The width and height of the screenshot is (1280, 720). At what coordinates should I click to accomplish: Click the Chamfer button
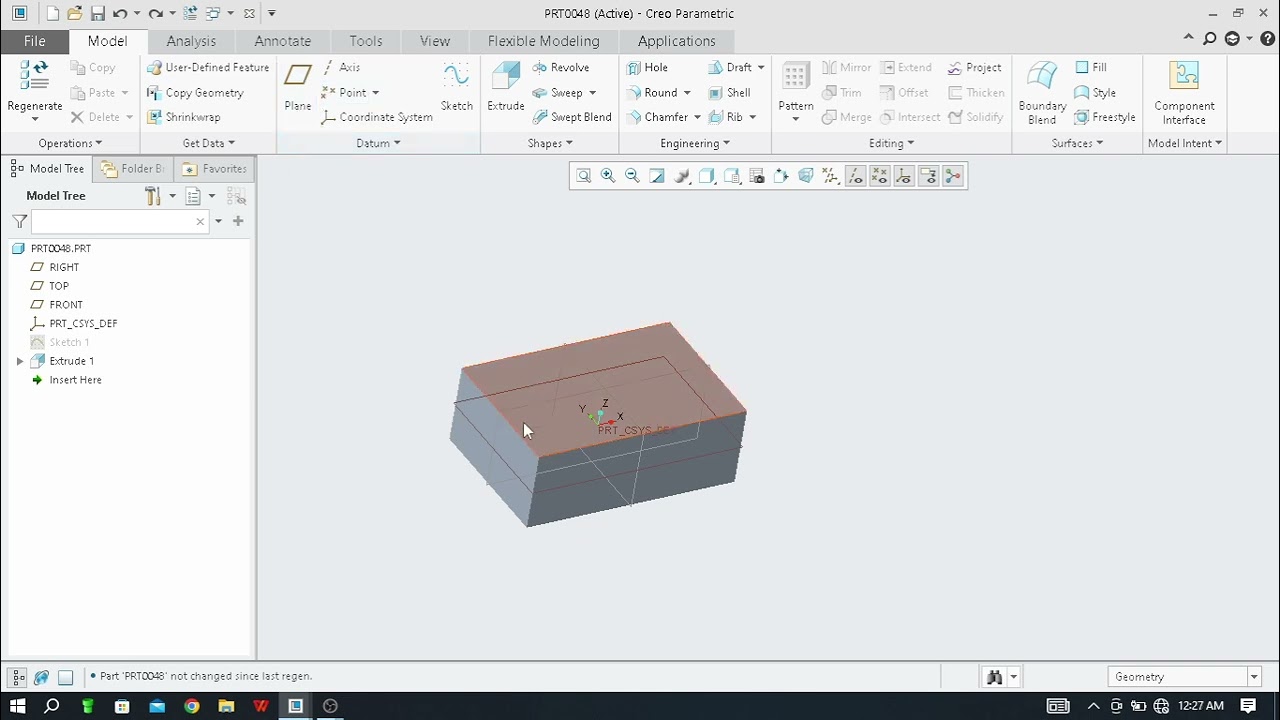click(657, 117)
